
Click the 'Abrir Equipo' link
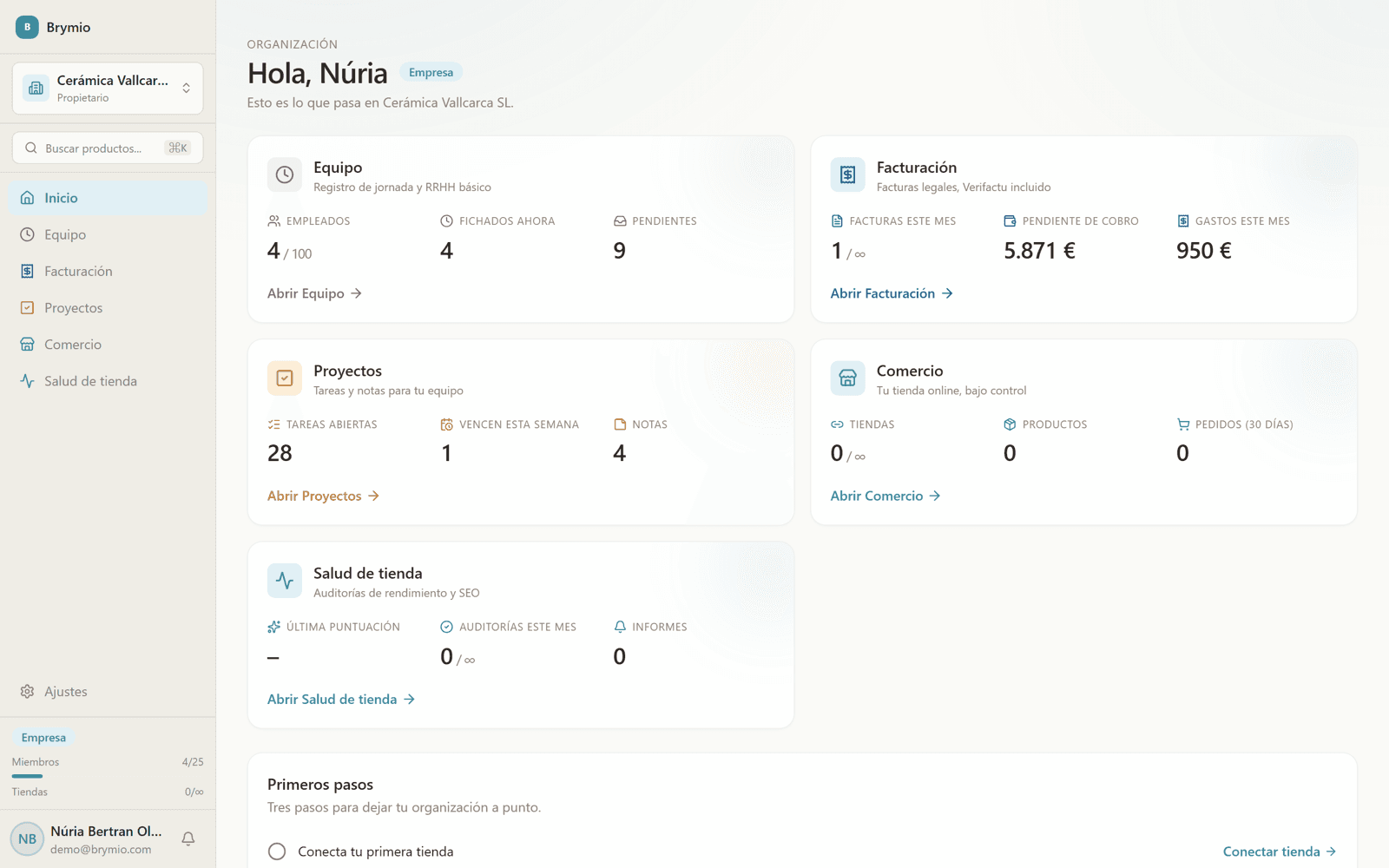click(314, 293)
